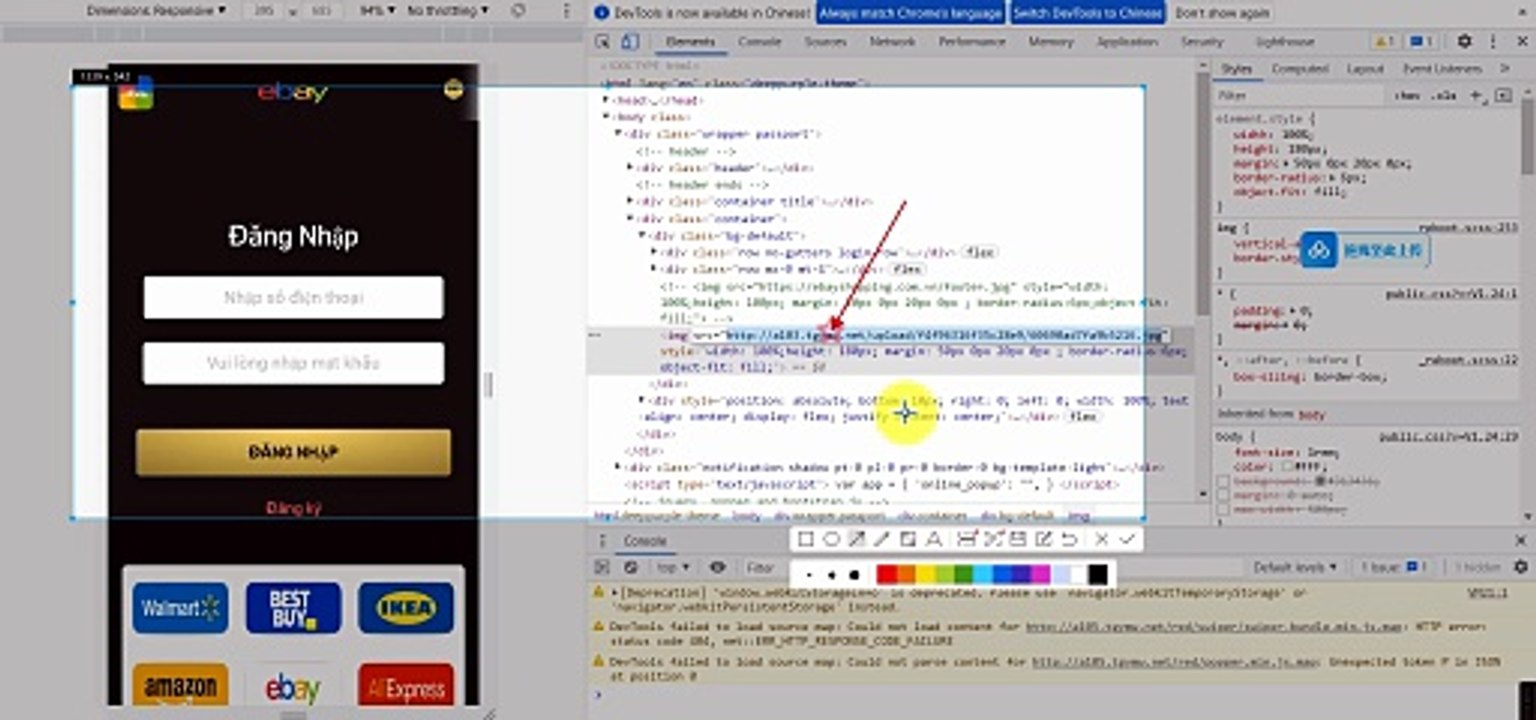This screenshot has height=720, width=1536.
Task: Click the colorful eBay app icon in page header
Action: click(135, 92)
